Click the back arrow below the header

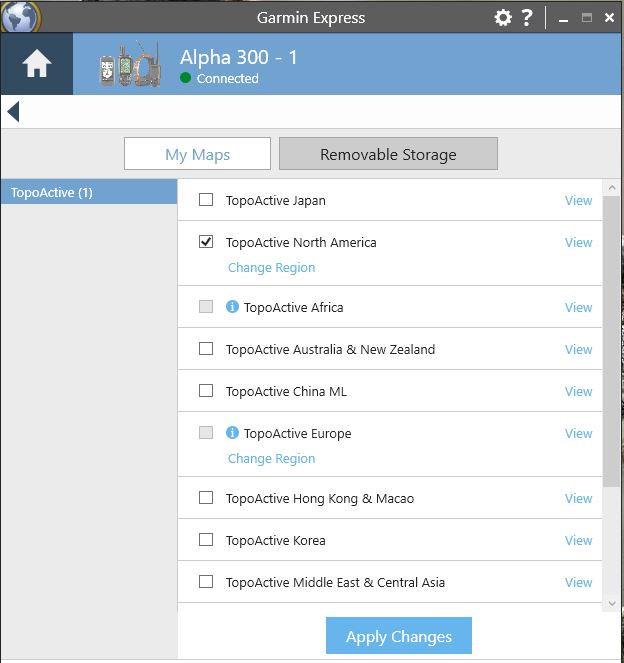tap(13, 112)
